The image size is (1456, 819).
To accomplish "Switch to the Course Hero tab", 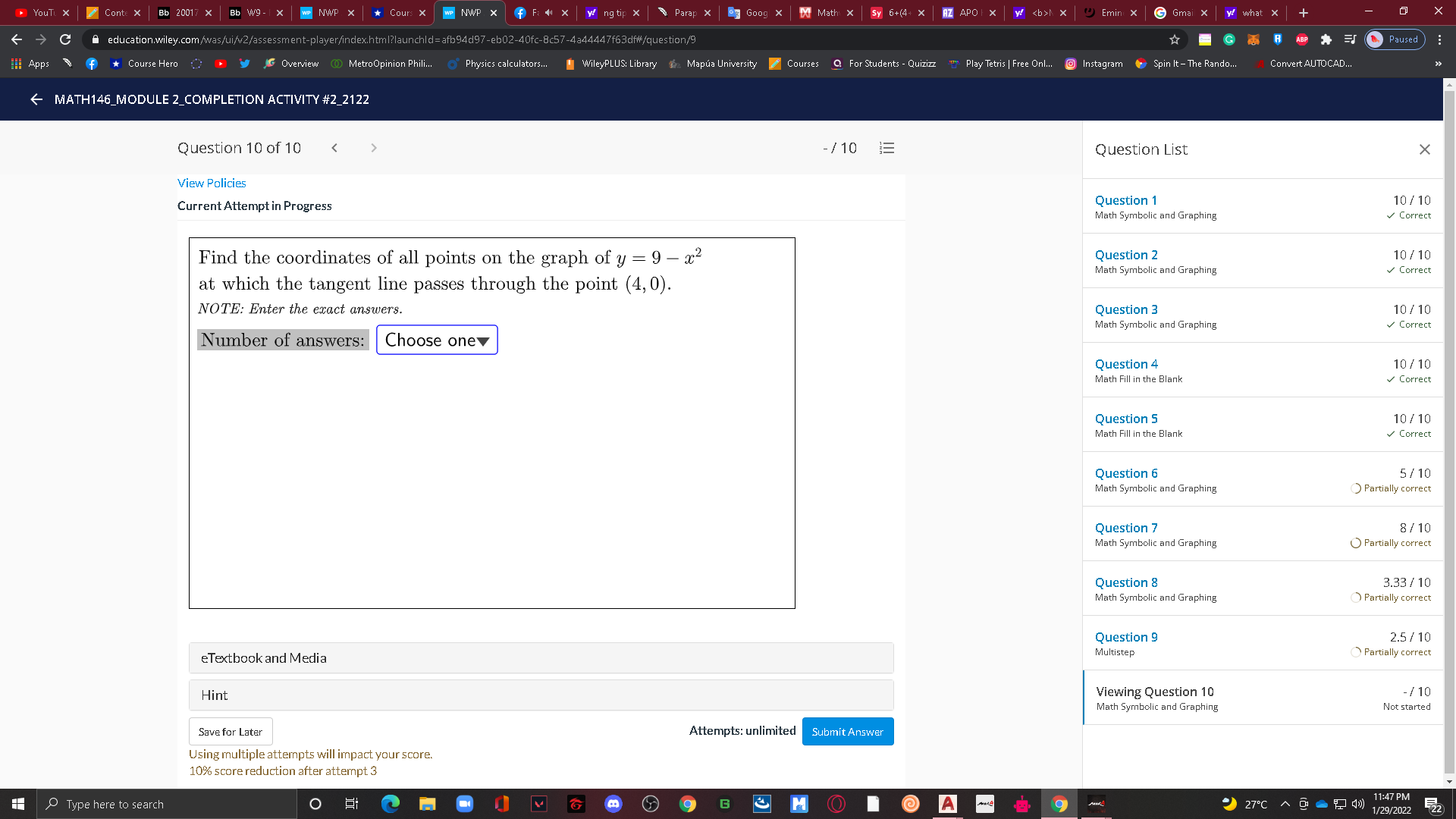I will pos(397,13).
